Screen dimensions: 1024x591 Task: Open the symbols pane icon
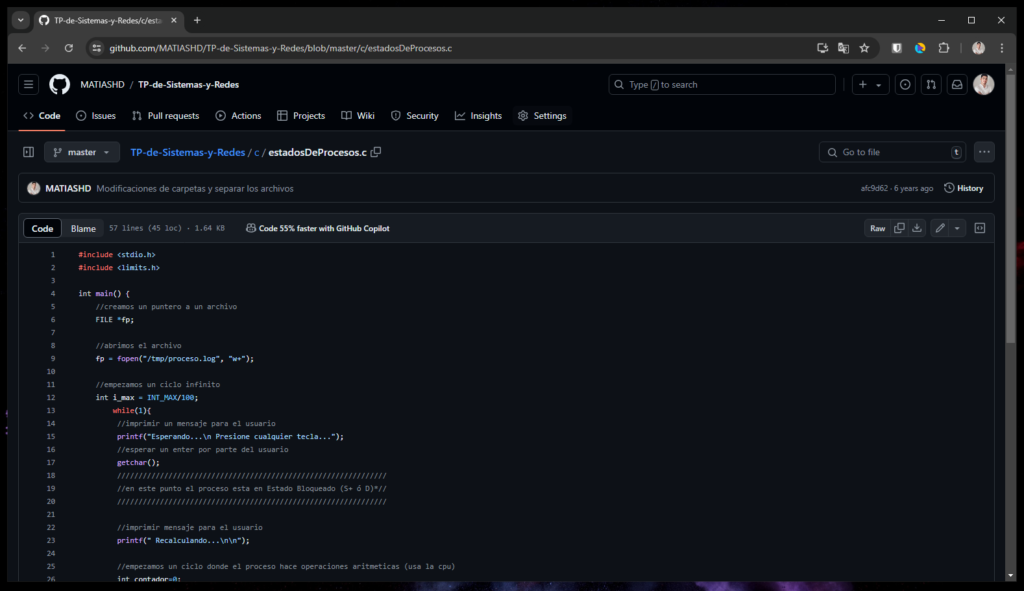pyautogui.click(x=980, y=228)
